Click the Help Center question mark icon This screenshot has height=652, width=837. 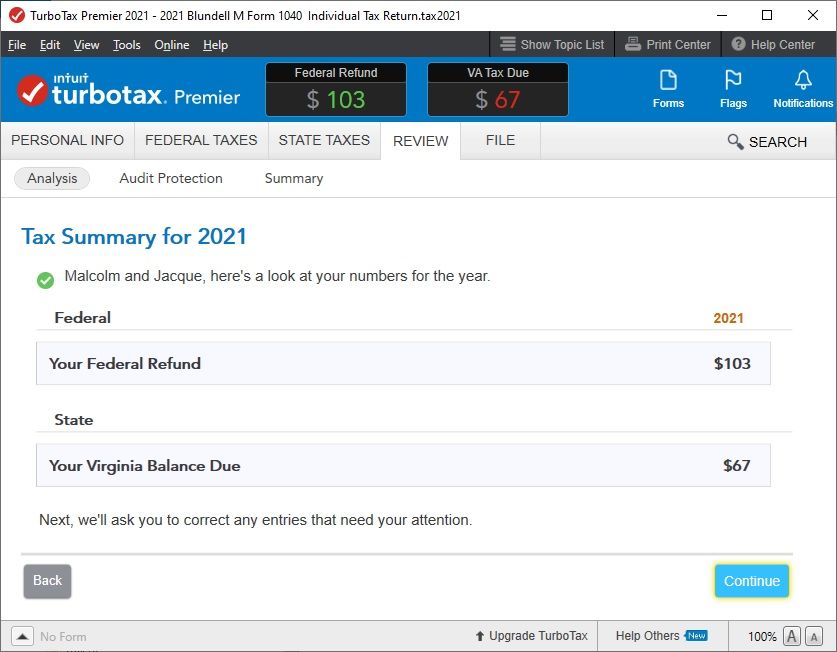(x=738, y=44)
